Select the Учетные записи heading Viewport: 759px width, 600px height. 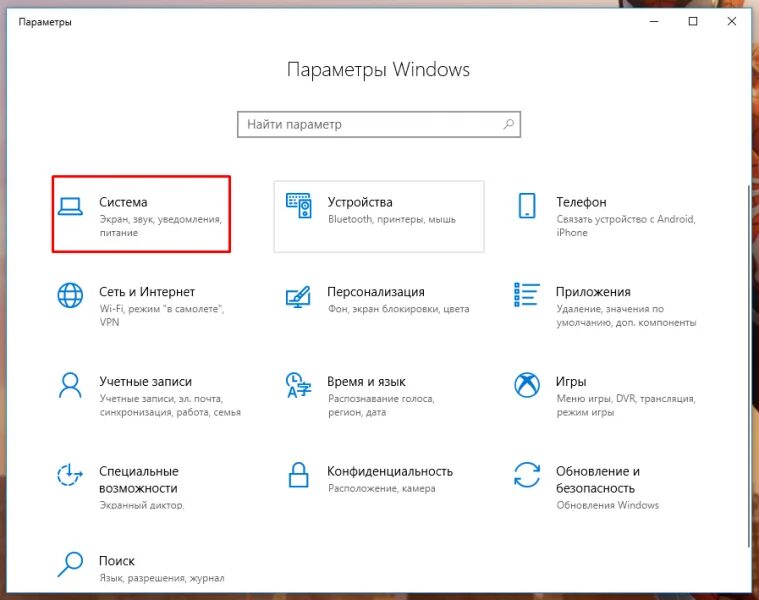[146, 381]
